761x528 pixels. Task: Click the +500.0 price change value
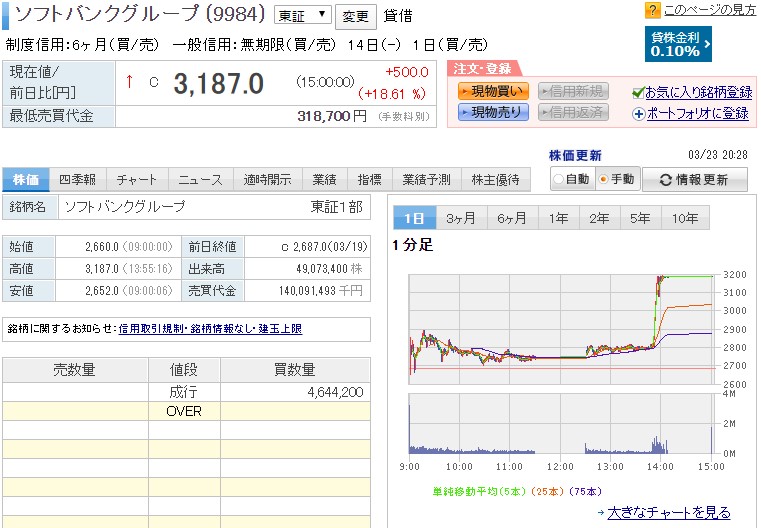[407, 72]
